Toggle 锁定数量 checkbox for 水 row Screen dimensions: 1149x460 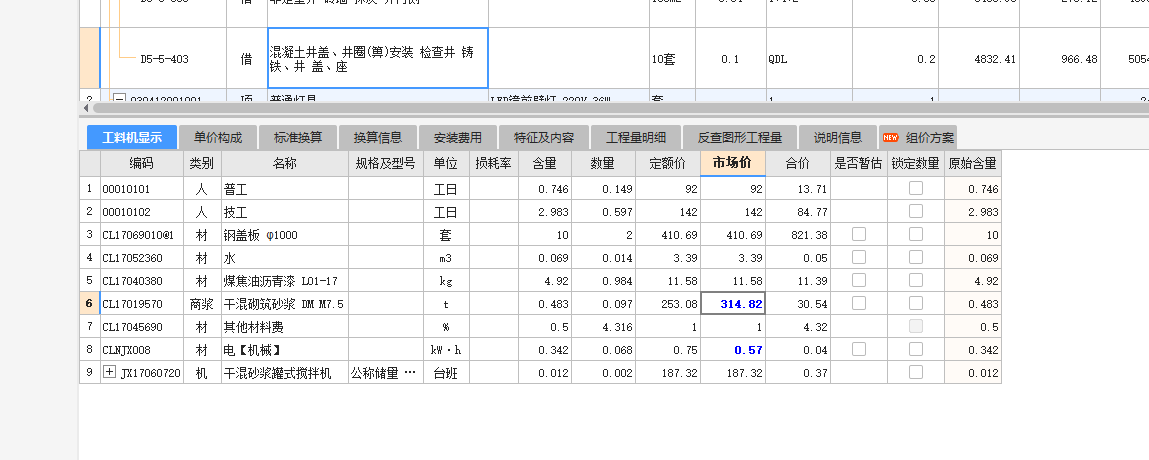point(915,257)
